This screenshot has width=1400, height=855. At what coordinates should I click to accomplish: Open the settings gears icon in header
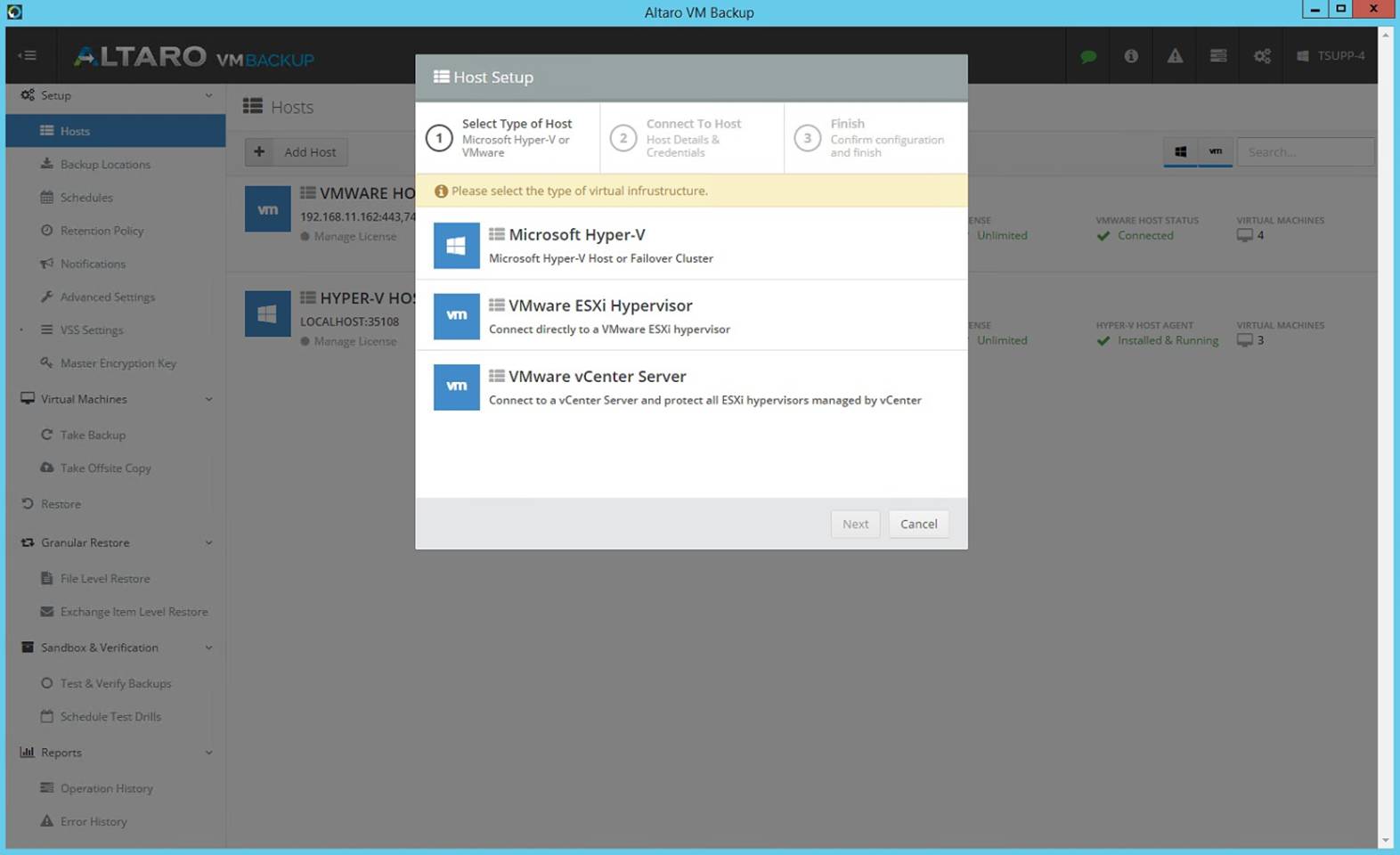(x=1262, y=56)
